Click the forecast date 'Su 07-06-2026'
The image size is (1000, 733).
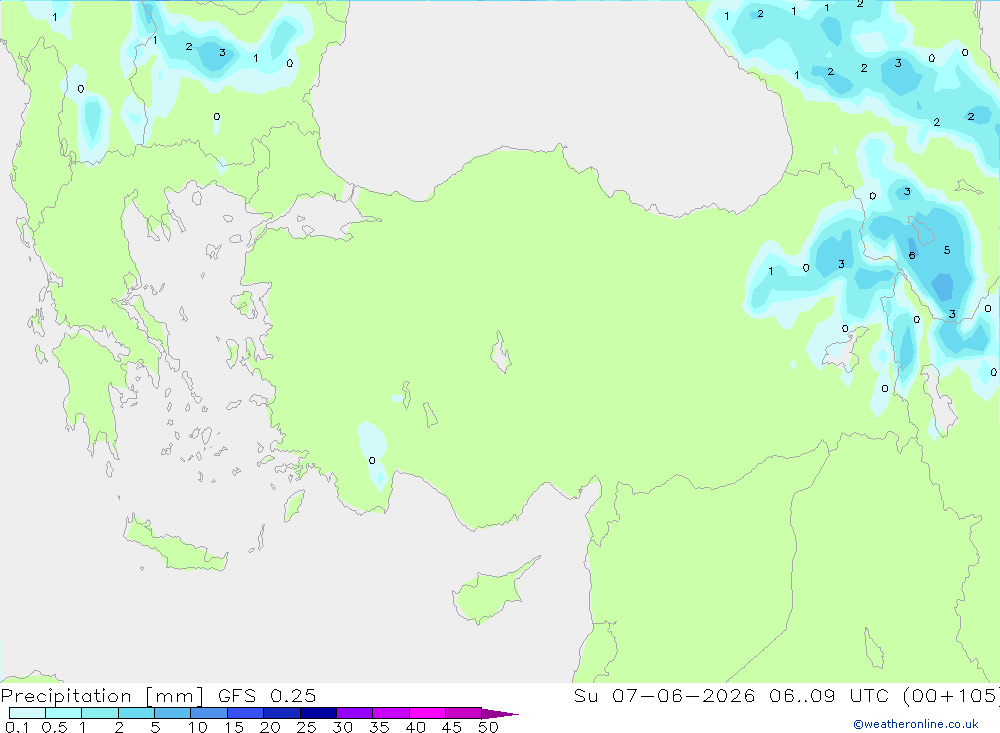[664, 695]
